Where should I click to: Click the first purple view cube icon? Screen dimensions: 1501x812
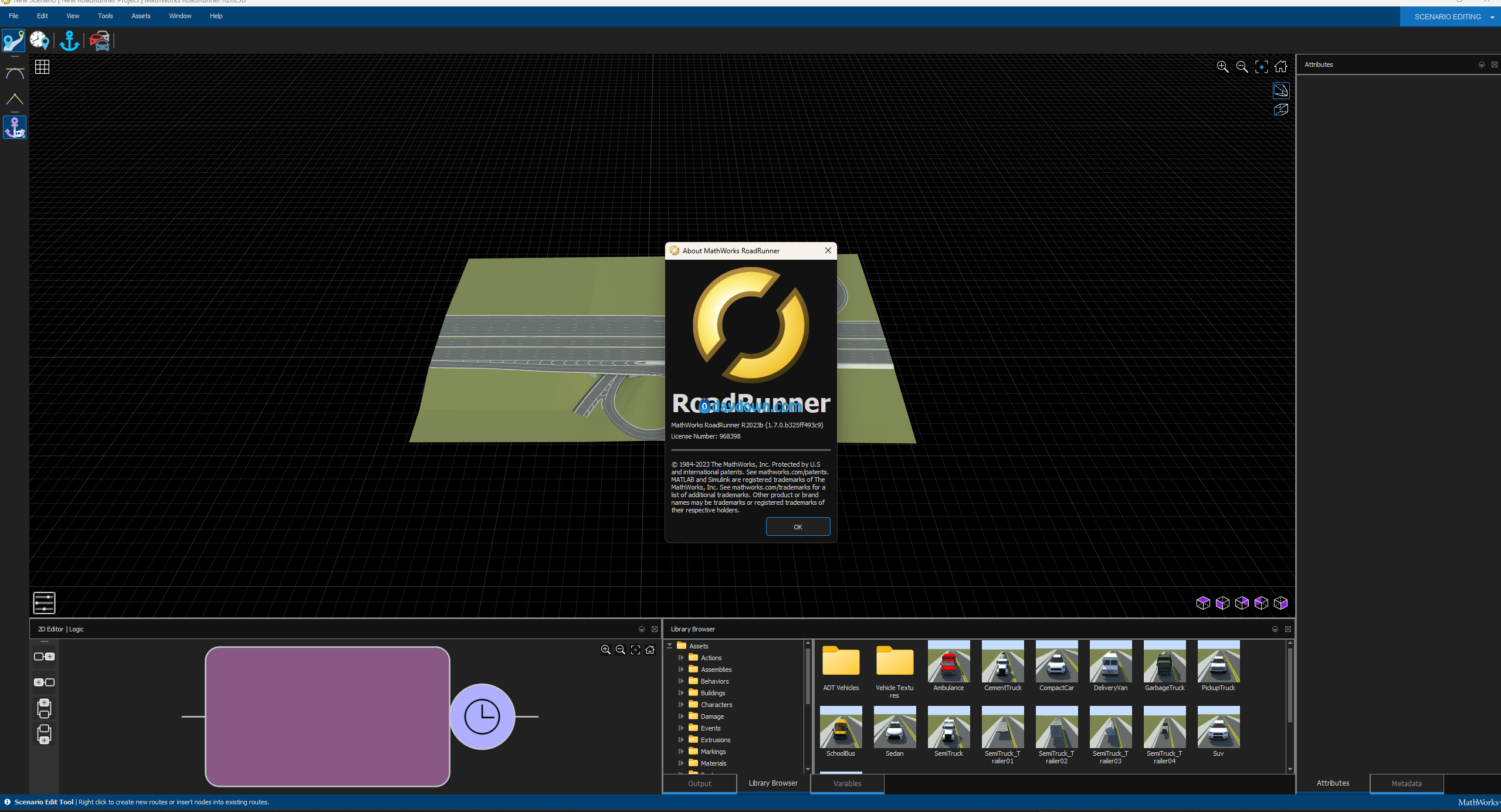coord(1203,603)
